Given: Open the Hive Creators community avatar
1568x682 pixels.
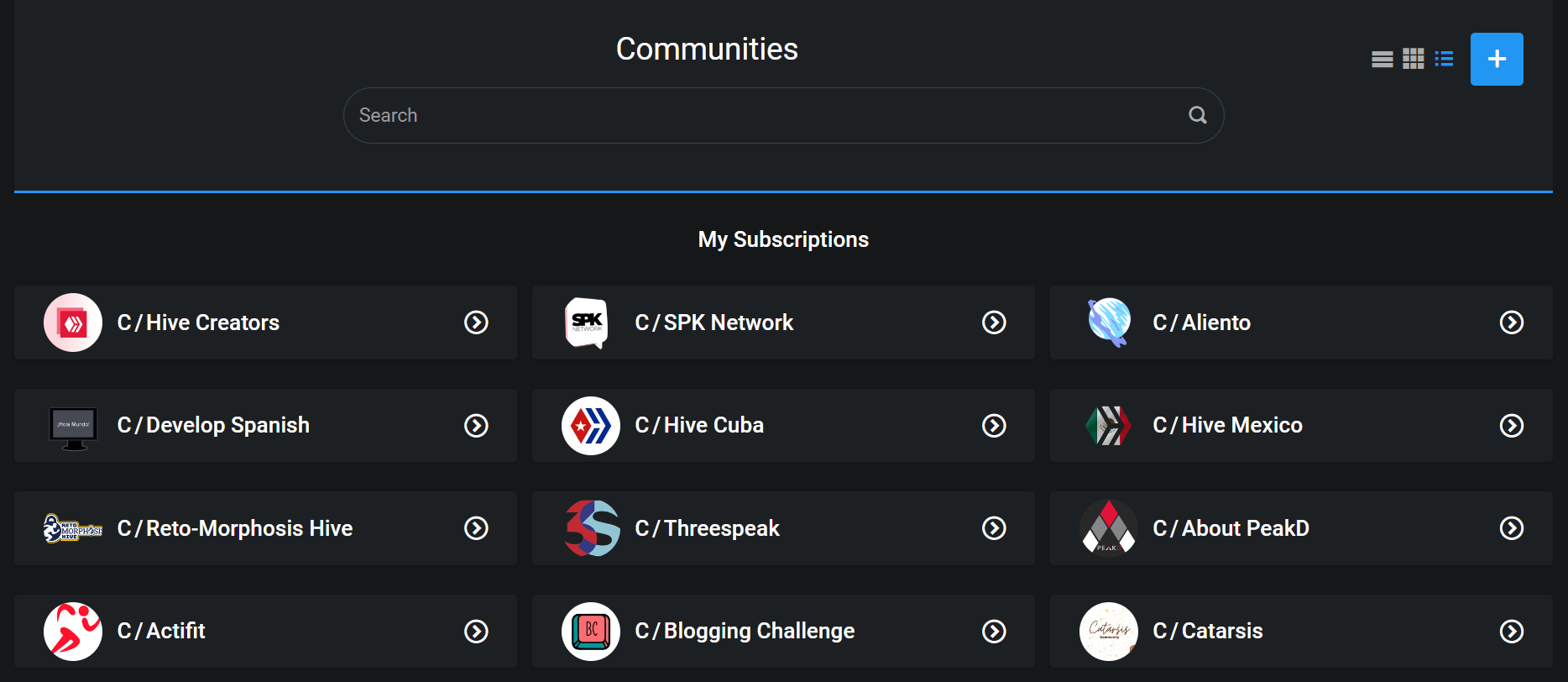Looking at the screenshot, I should tap(73, 323).
